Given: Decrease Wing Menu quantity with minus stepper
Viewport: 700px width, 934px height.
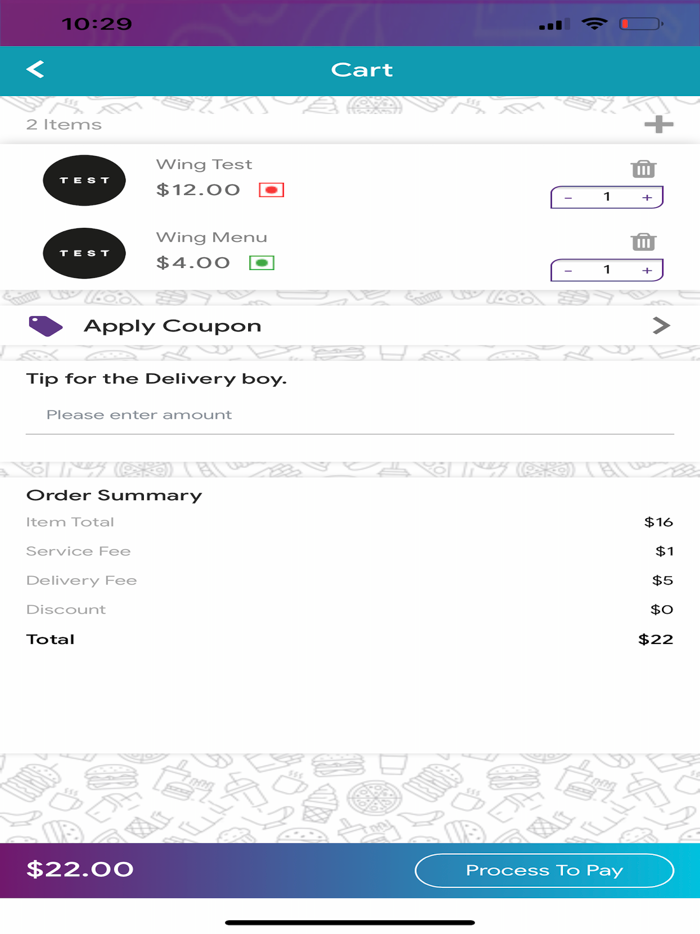Looking at the screenshot, I should (568, 269).
